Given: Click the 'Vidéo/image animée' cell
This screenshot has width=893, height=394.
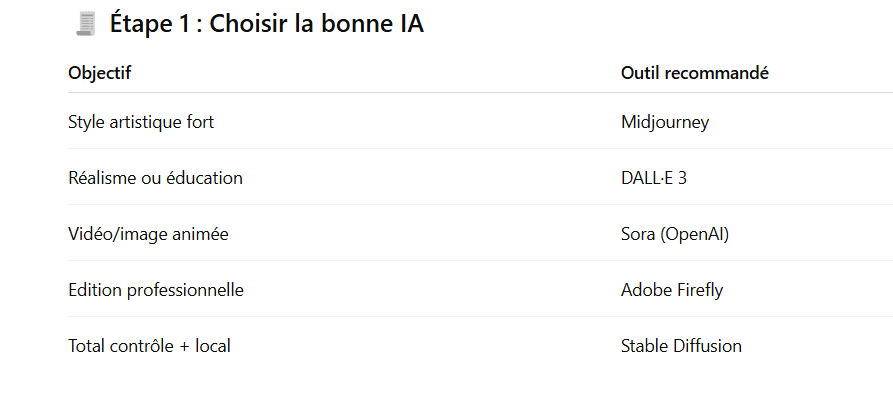Looking at the screenshot, I should pos(149,234).
